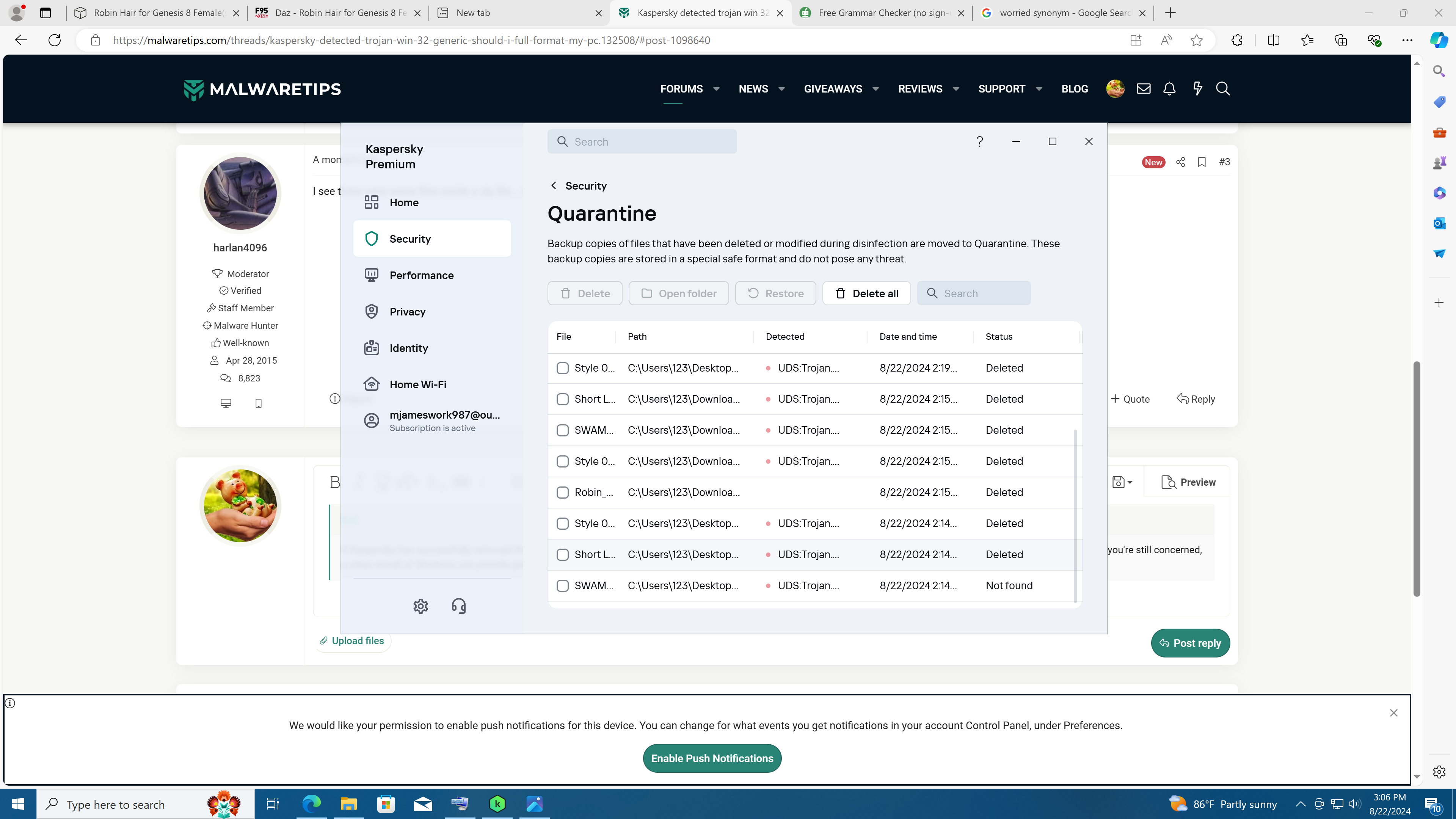Click Enable Push Notifications button
Image resolution: width=1456 pixels, height=819 pixels.
(x=712, y=758)
